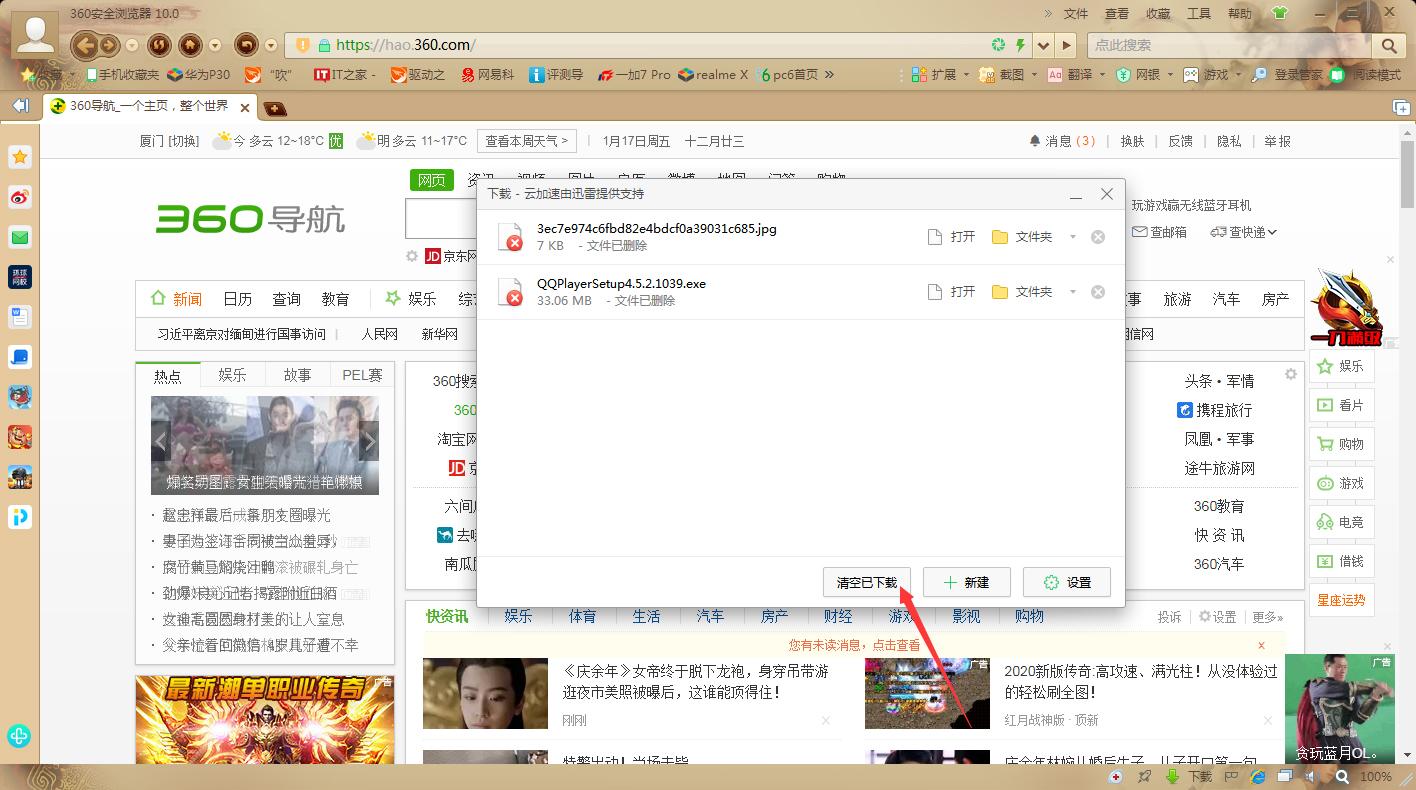1416x790 pixels.
Task: Open 消息 notifications link
Action: [1062, 141]
